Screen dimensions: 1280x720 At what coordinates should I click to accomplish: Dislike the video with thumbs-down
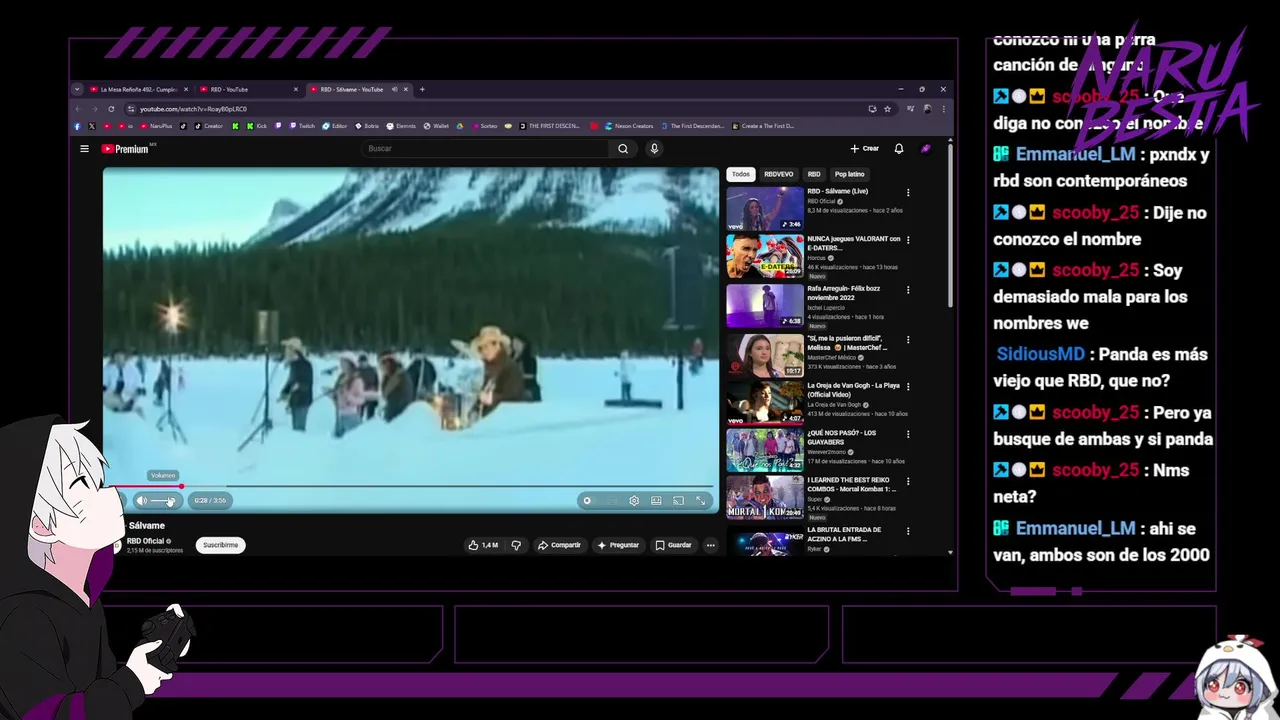pos(516,545)
